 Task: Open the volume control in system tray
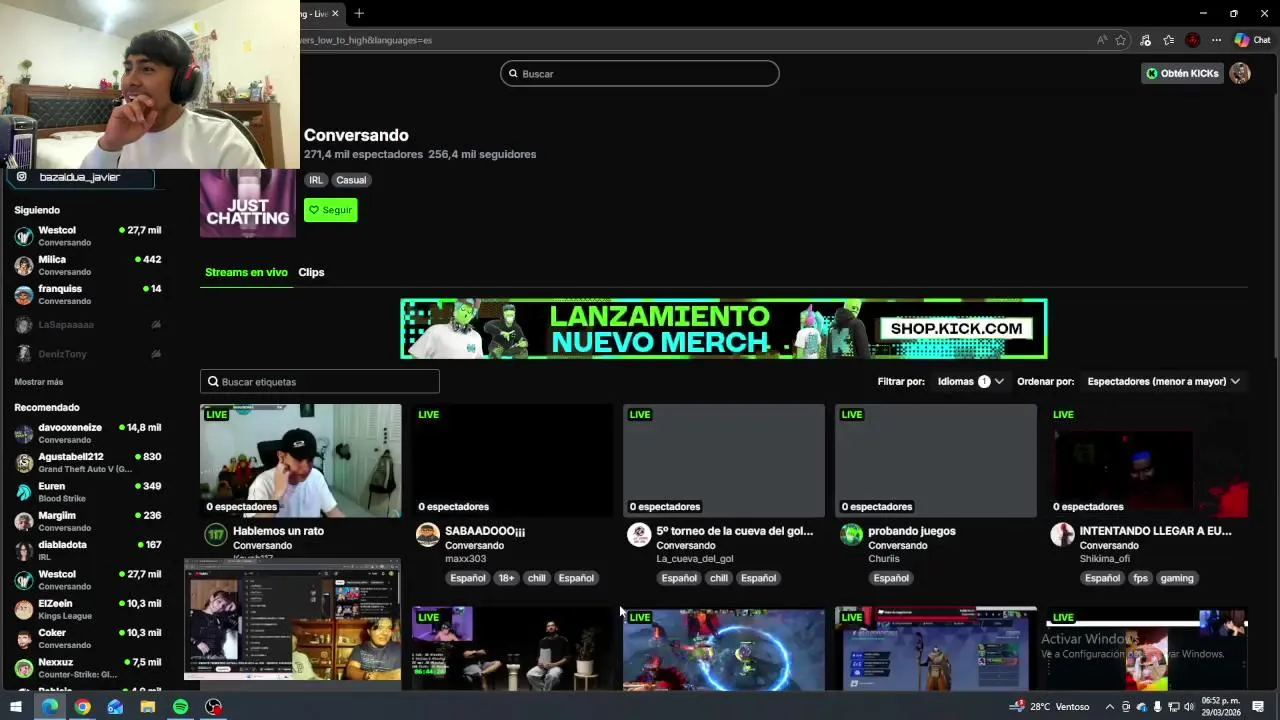click(x=1189, y=707)
